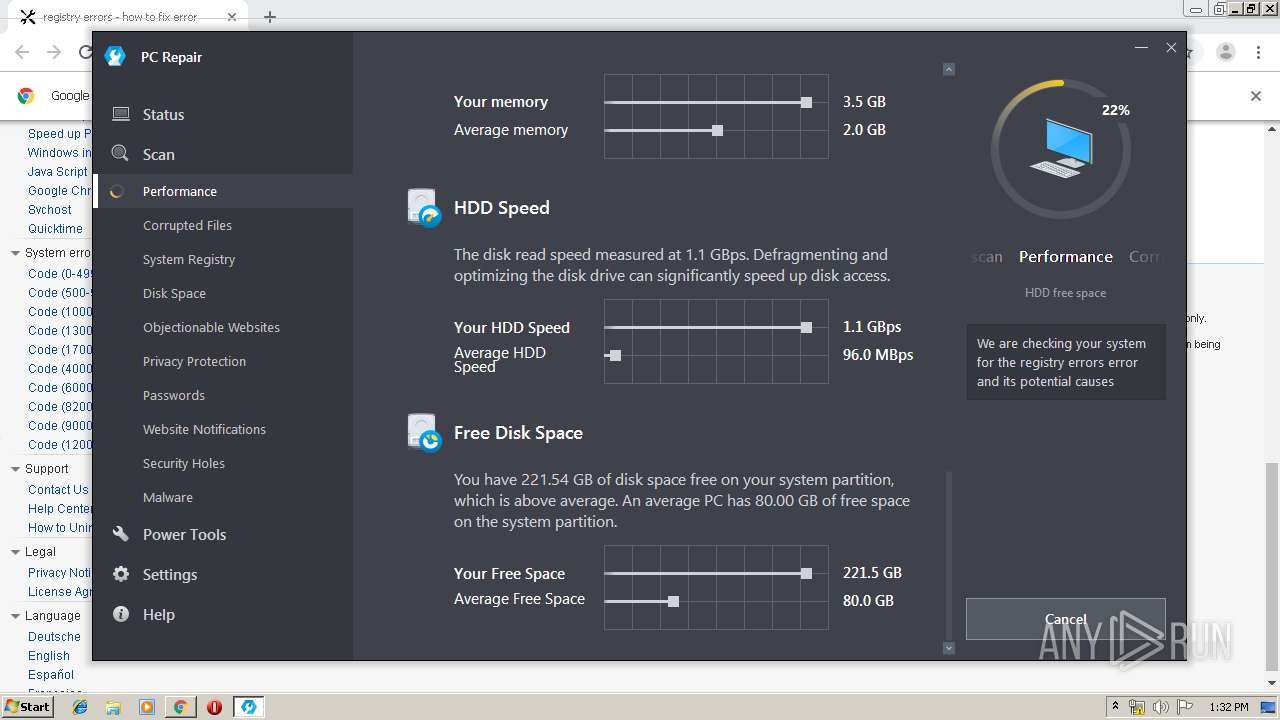Screen dimensions: 1280x720
Task: Click the Your HDD Speed slider handle
Action: [806, 327]
